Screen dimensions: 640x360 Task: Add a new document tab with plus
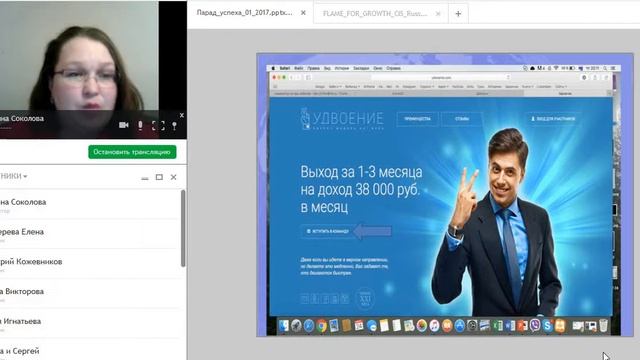(x=458, y=14)
